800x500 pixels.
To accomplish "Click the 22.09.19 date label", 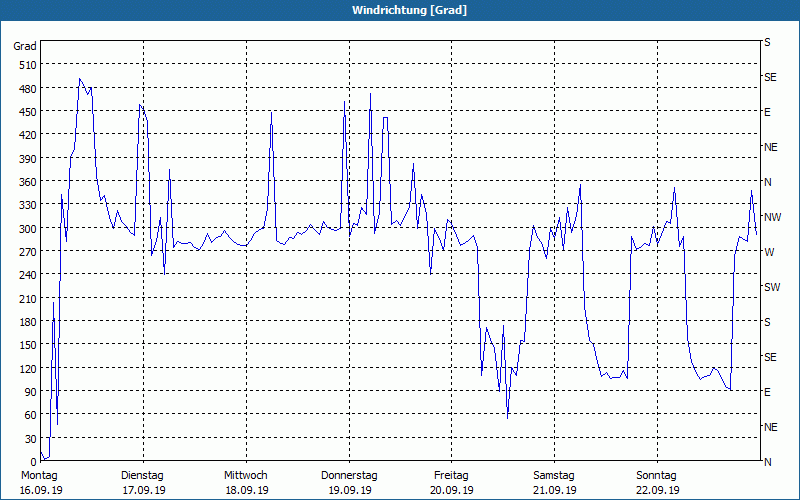I will coord(658,490).
